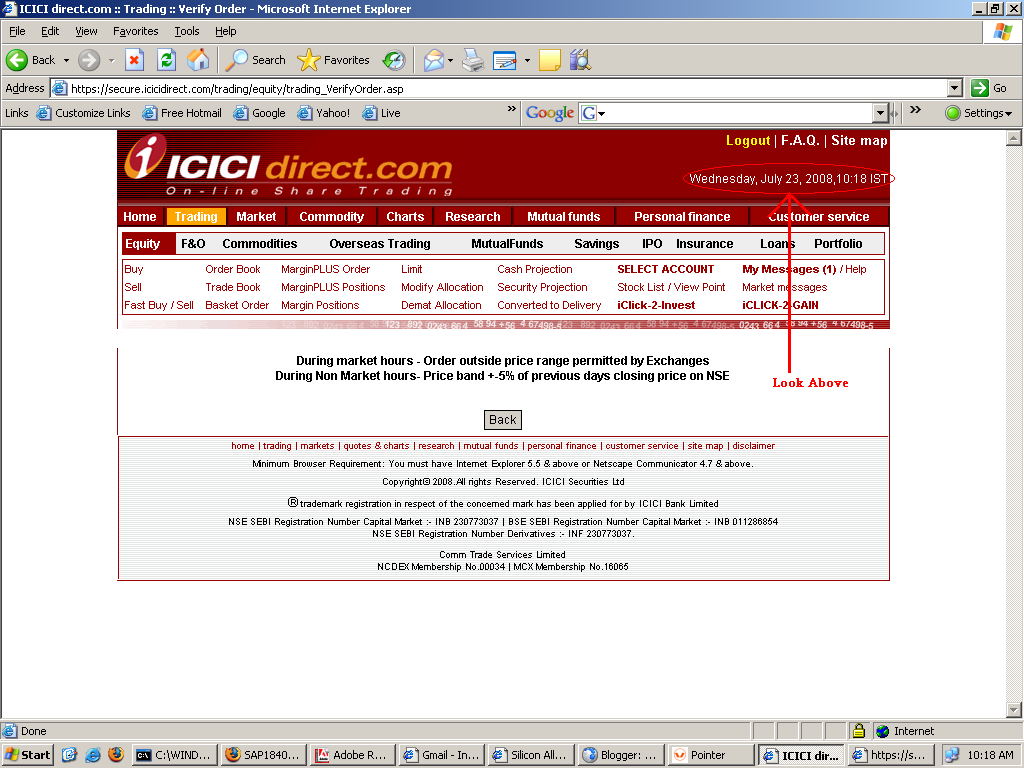Click the Forward arrow icon in toolbar
The width and height of the screenshot is (1024, 768).
(89, 60)
